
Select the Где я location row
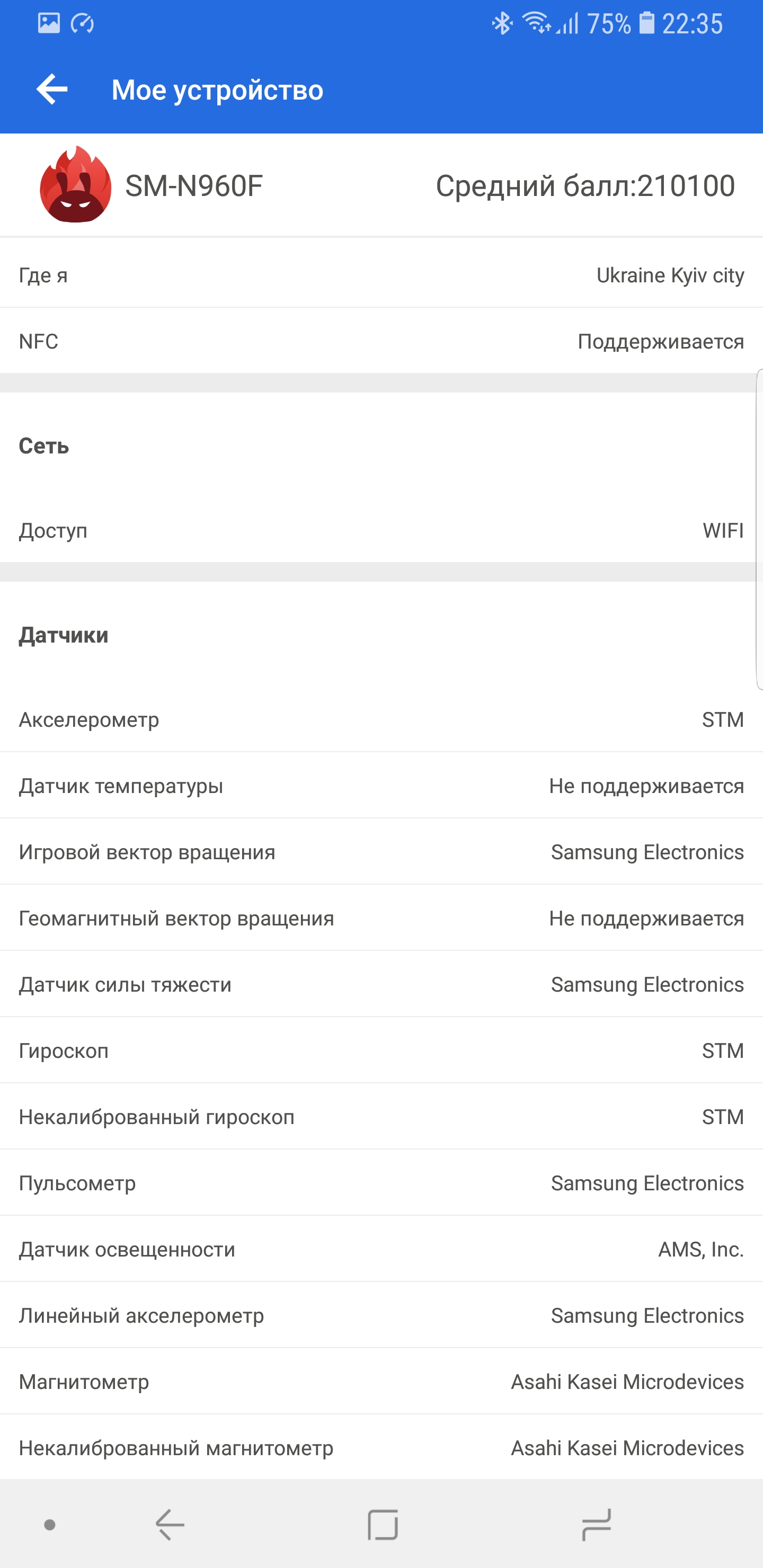click(381, 275)
